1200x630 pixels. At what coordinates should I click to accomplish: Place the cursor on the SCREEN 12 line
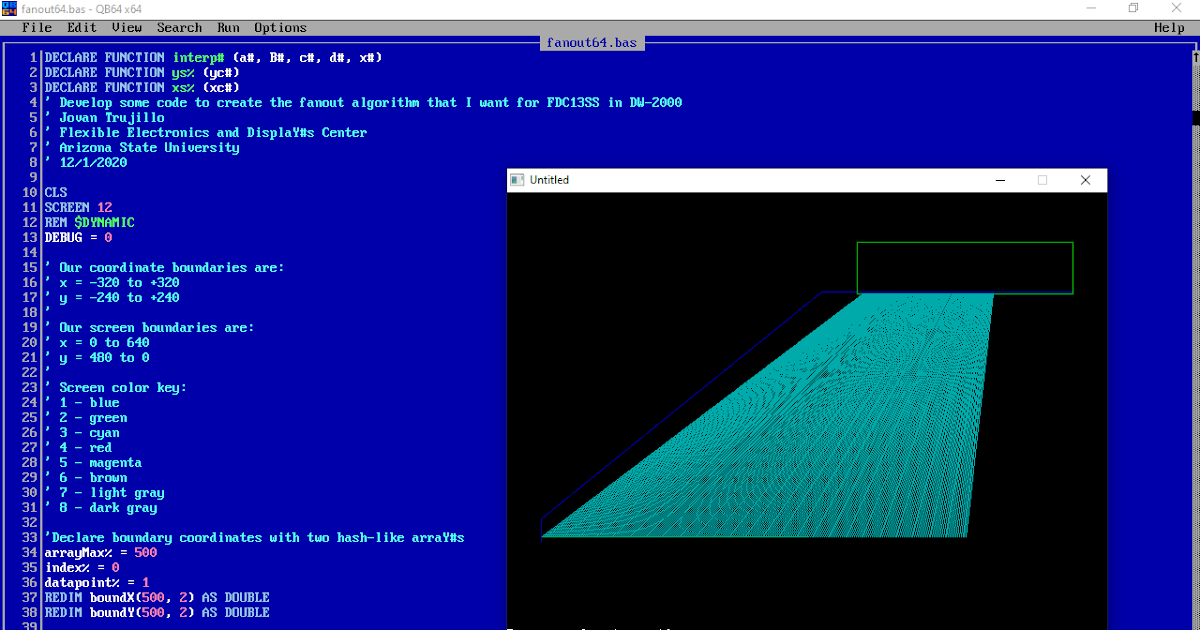(x=80, y=207)
